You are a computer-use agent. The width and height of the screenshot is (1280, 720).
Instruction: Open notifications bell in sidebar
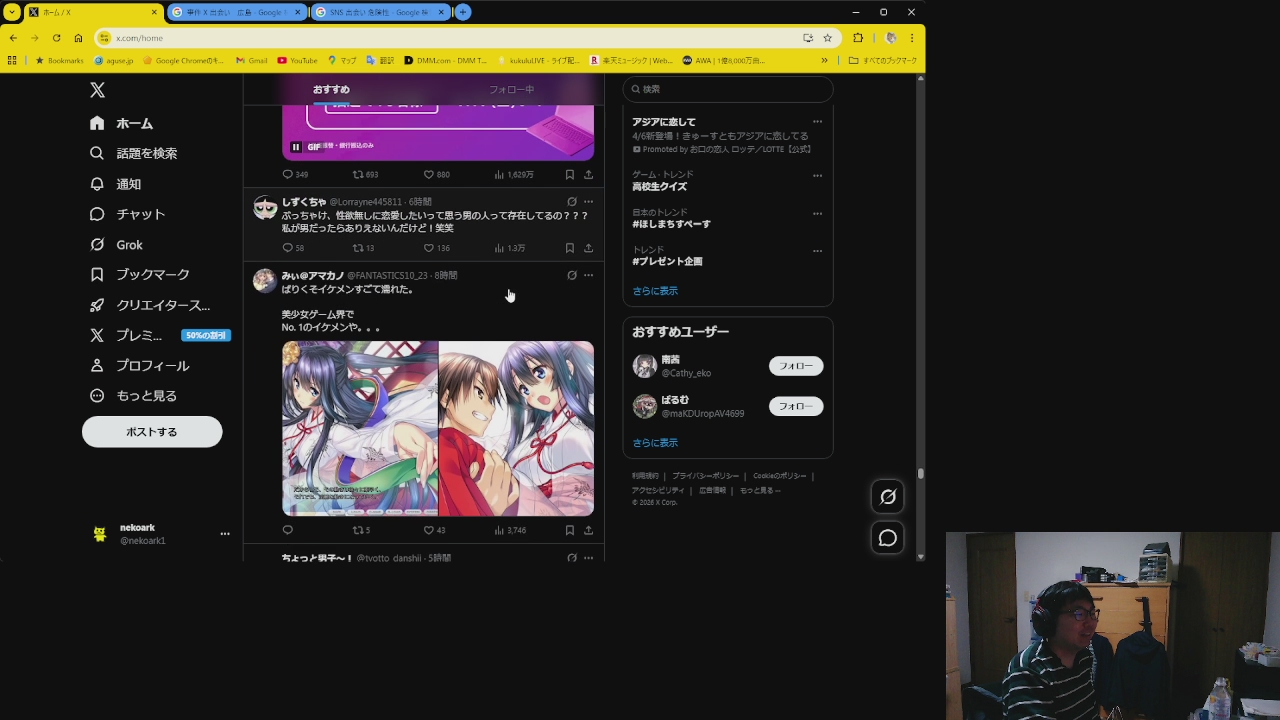click(128, 184)
